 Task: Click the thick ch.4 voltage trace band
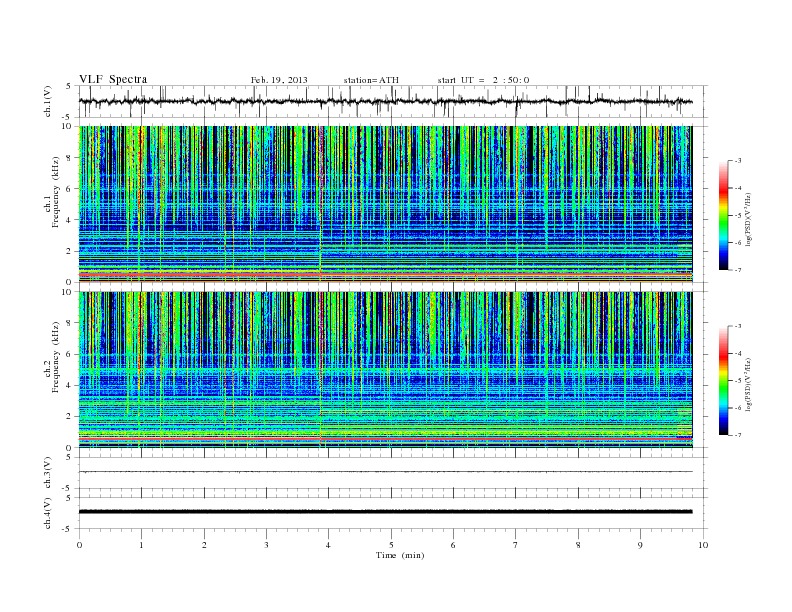(x=386, y=512)
